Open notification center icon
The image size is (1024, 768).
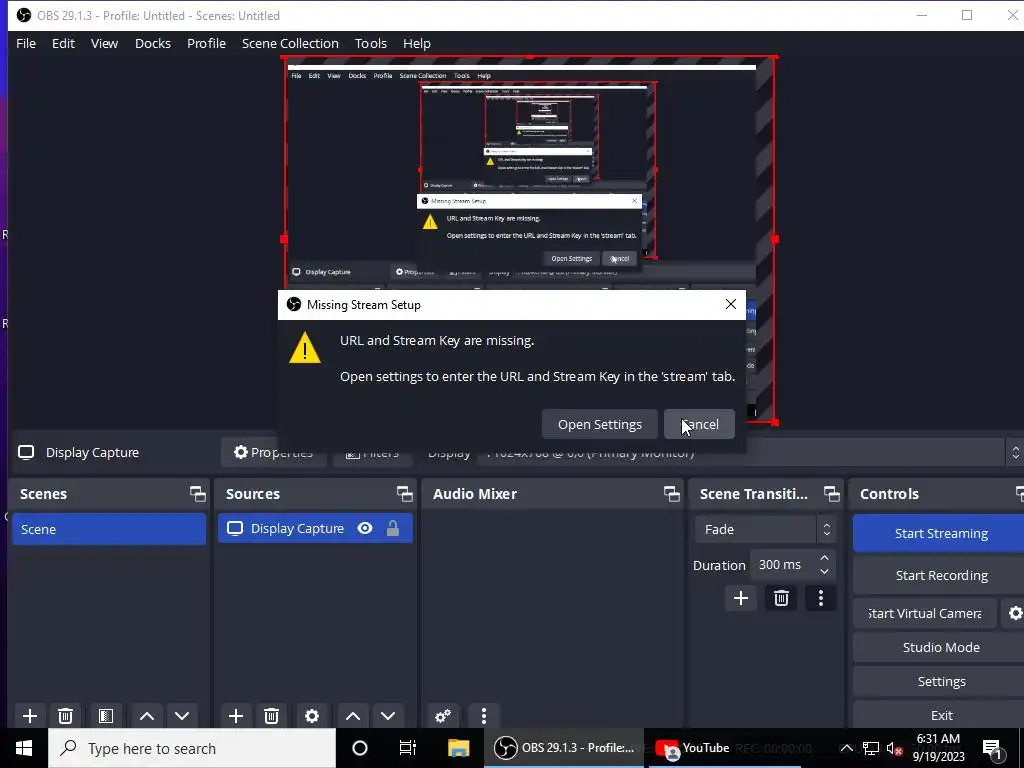(x=992, y=748)
